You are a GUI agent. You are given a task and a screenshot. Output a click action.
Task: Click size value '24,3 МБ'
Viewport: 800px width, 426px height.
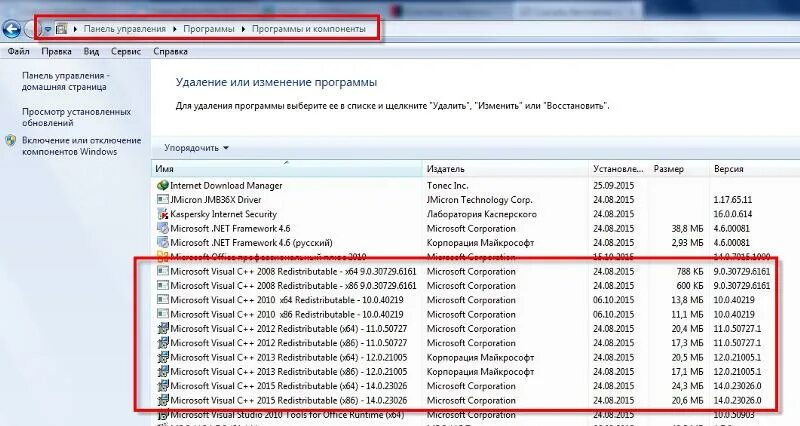click(687, 386)
